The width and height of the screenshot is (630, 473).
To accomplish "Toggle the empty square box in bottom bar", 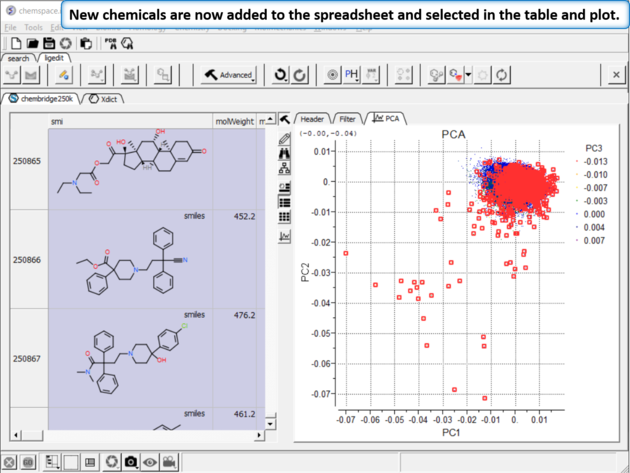I will coord(70,462).
